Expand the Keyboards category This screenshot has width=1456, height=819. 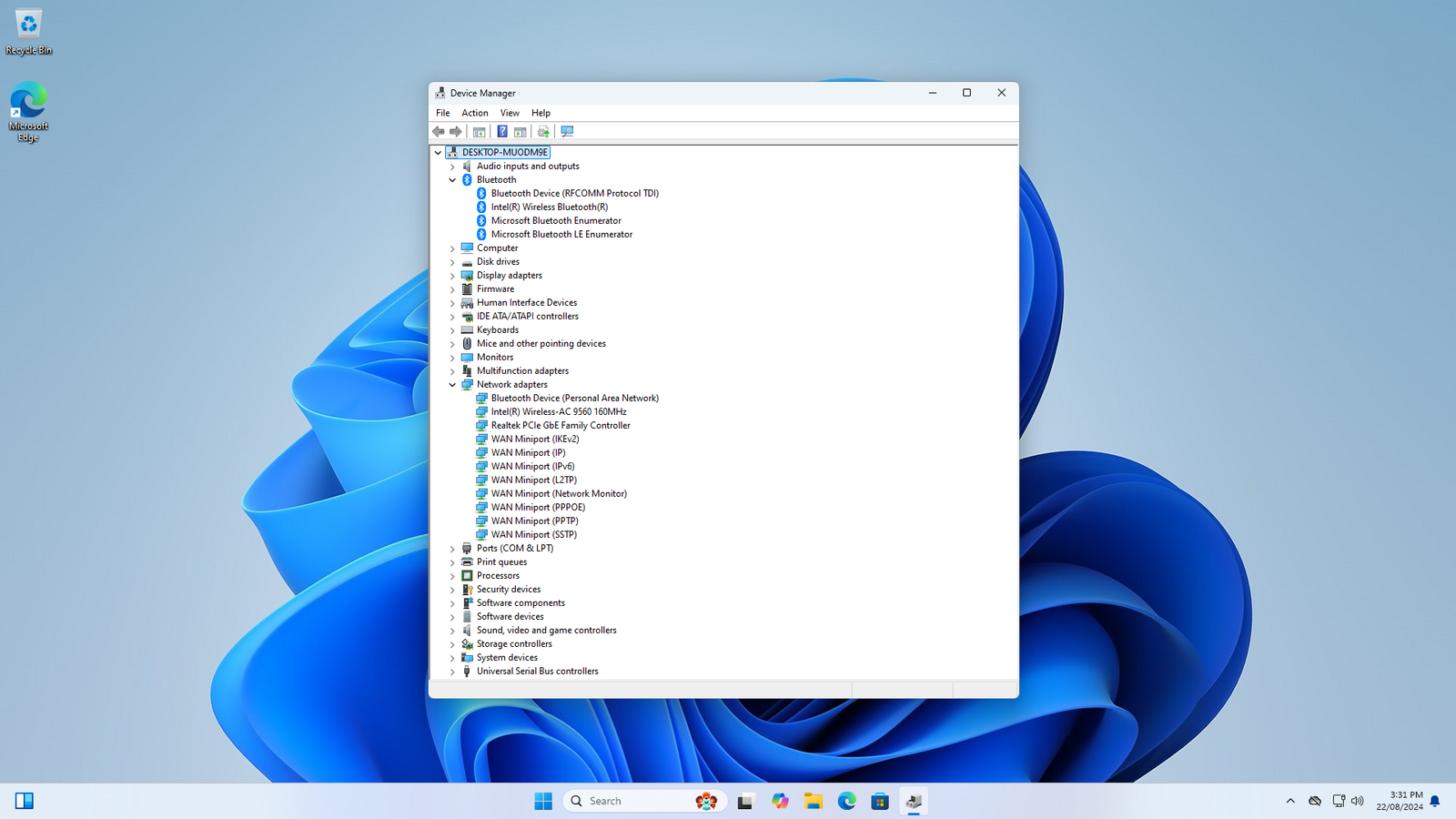pyautogui.click(x=452, y=330)
